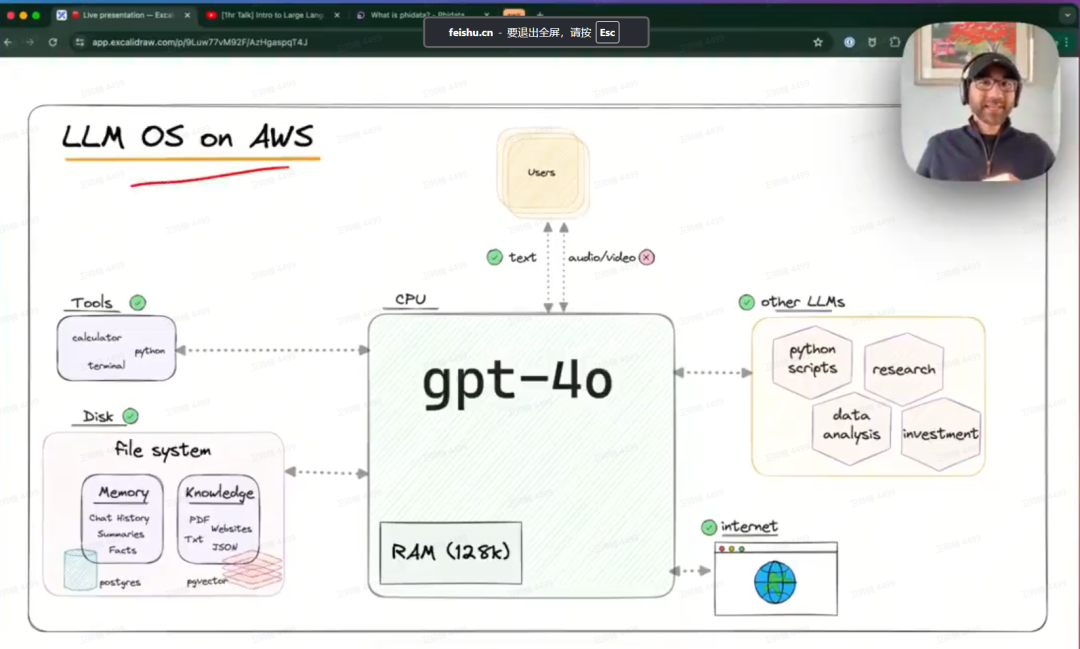Select the small orange fourth browser tab
This screenshot has width=1080, height=649.
pos(514,12)
